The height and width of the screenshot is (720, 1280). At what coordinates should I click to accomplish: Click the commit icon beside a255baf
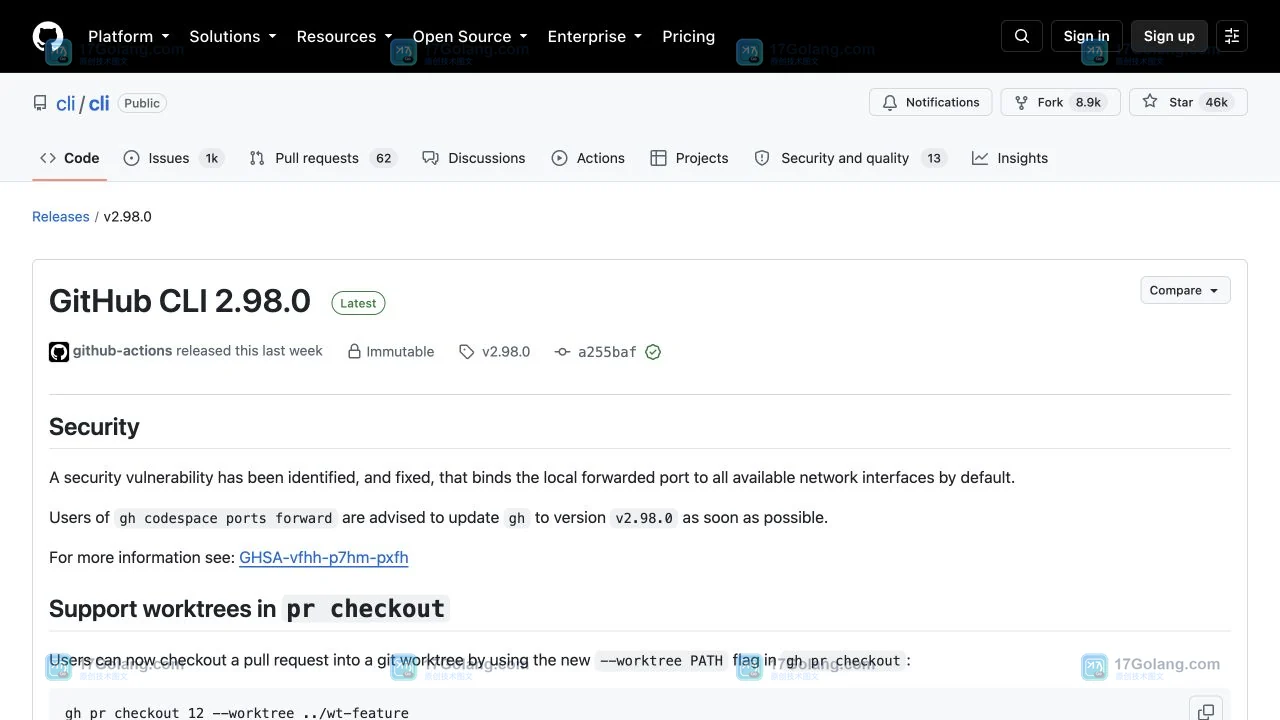point(562,352)
